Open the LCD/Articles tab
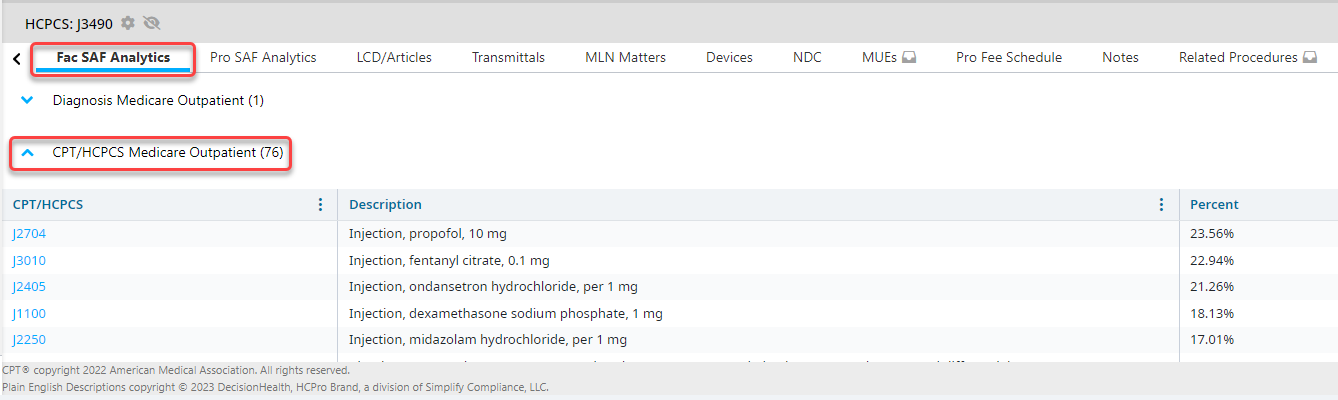1338x400 pixels. 394,58
